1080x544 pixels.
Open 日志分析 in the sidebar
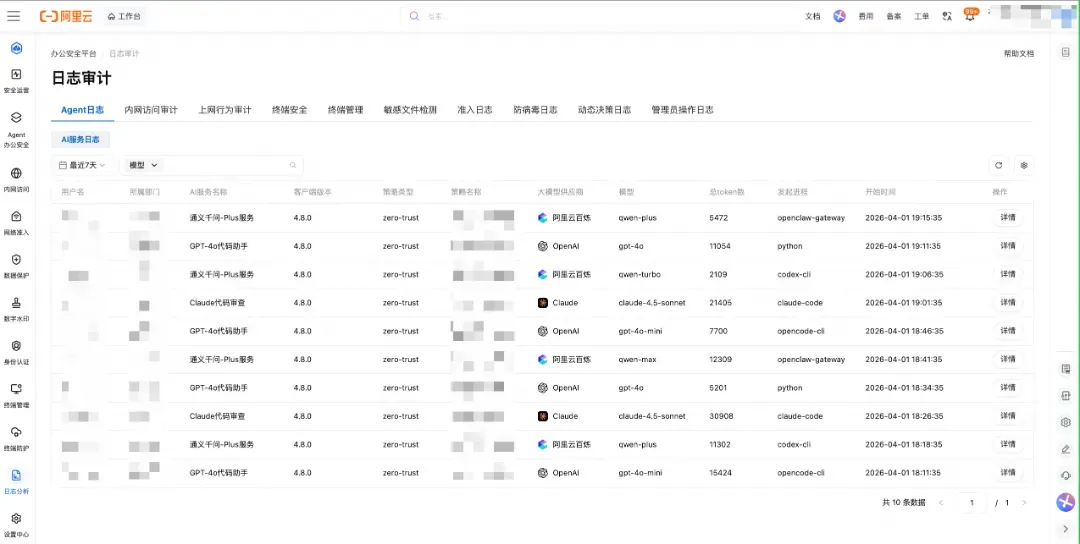[x=17, y=482]
